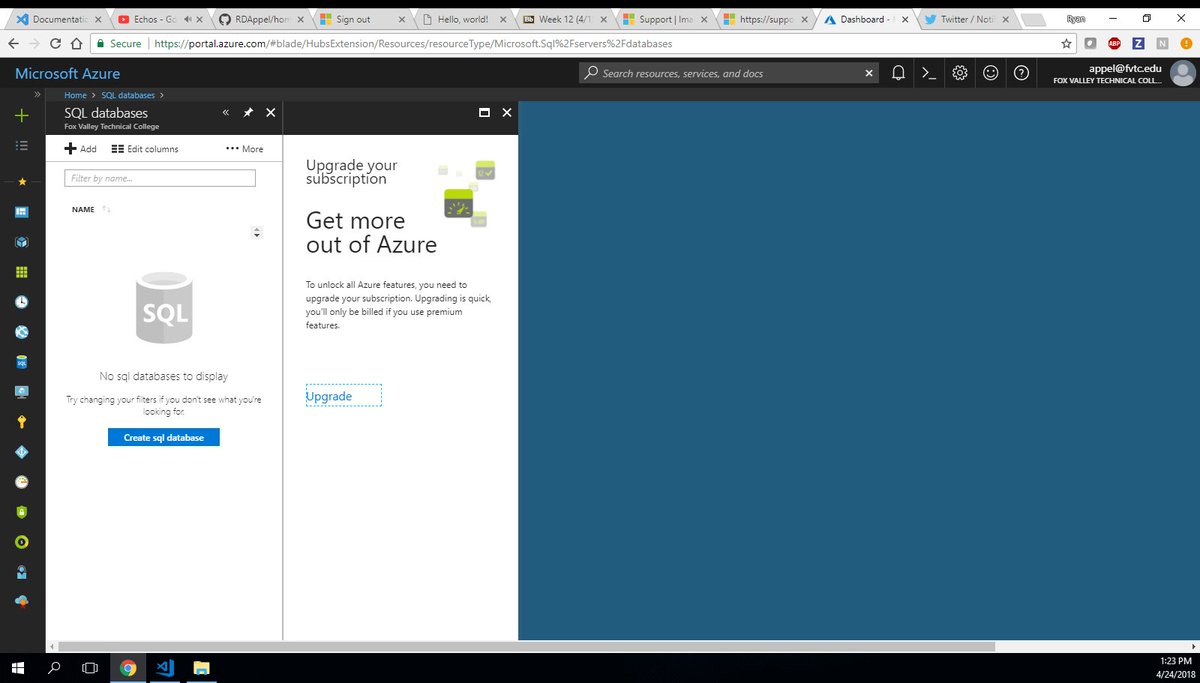Open File Explorer from the taskbar
The width and height of the screenshot is (1200, 683).
click(200, 668)
